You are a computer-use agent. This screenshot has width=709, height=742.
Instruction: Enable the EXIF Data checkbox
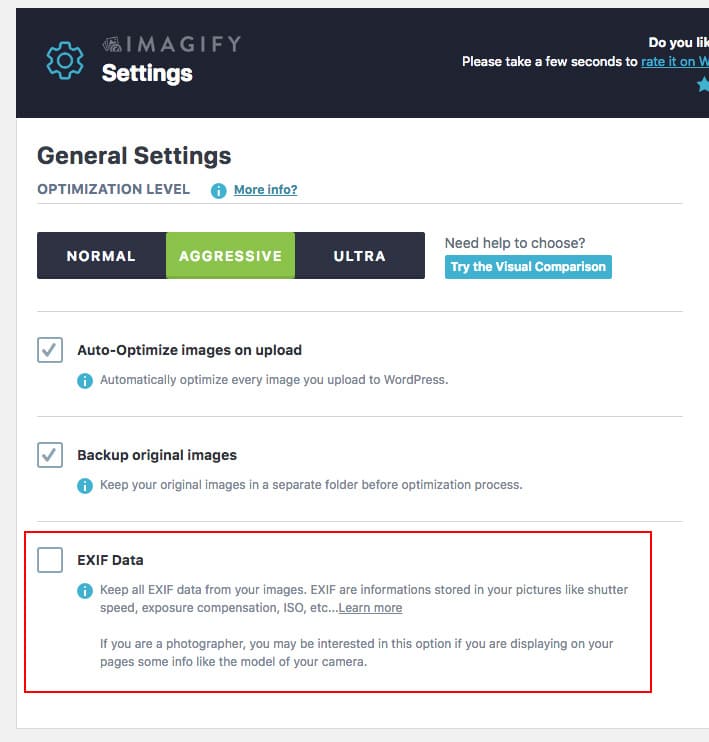pos(50,560)
